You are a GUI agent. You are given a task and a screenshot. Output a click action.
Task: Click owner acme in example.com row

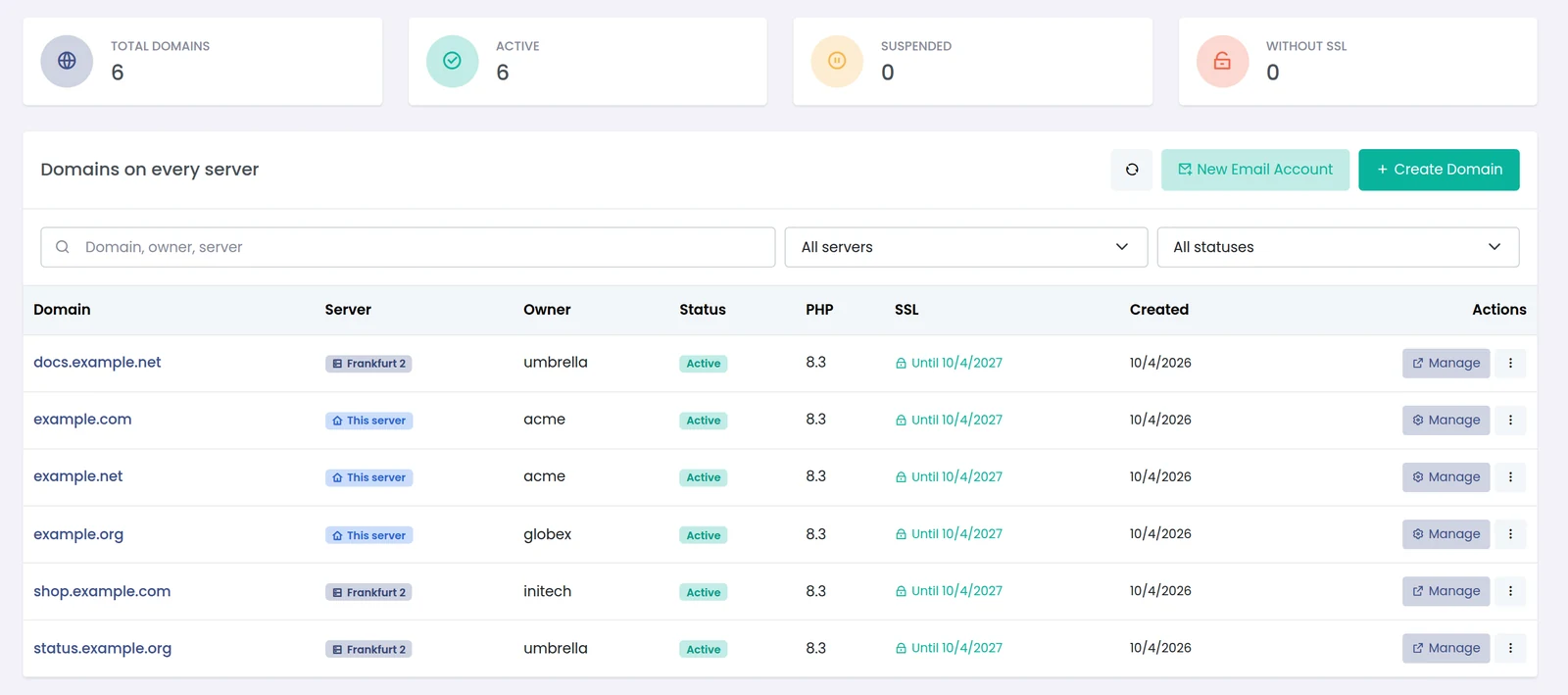[544, 420]
